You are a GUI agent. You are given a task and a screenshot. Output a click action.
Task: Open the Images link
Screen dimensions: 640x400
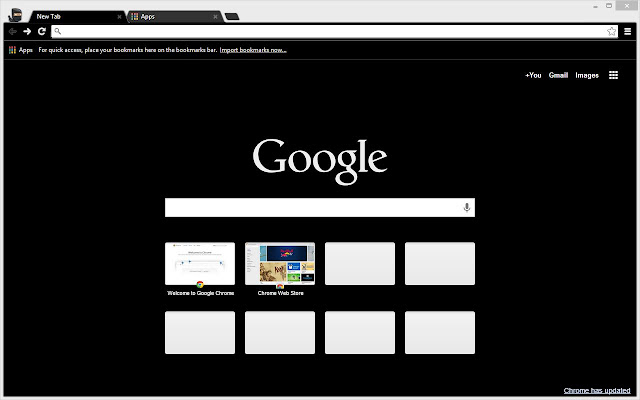pos(587,75)
